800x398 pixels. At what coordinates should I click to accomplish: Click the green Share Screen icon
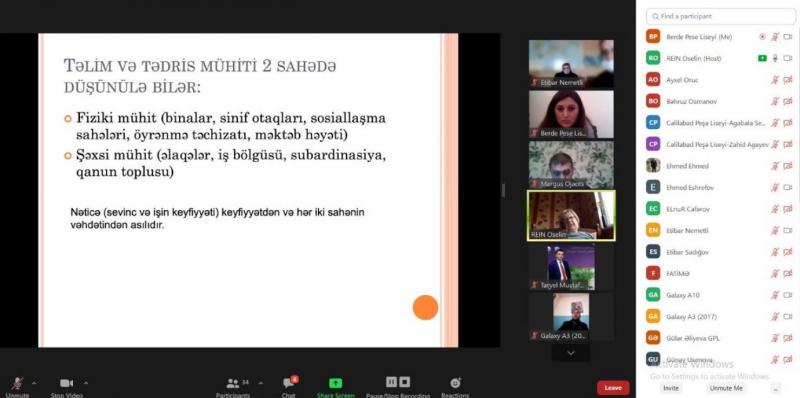tap(335, 383)
